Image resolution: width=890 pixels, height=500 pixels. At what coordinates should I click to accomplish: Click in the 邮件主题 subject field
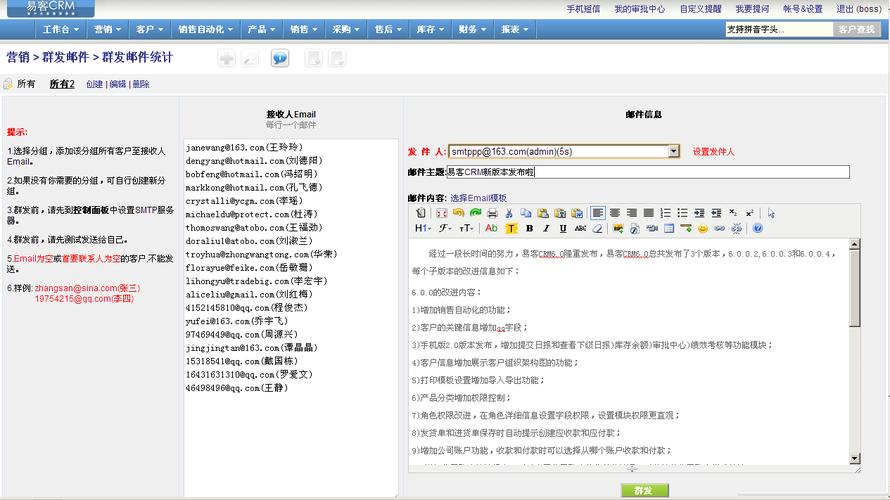click(648, 172)
